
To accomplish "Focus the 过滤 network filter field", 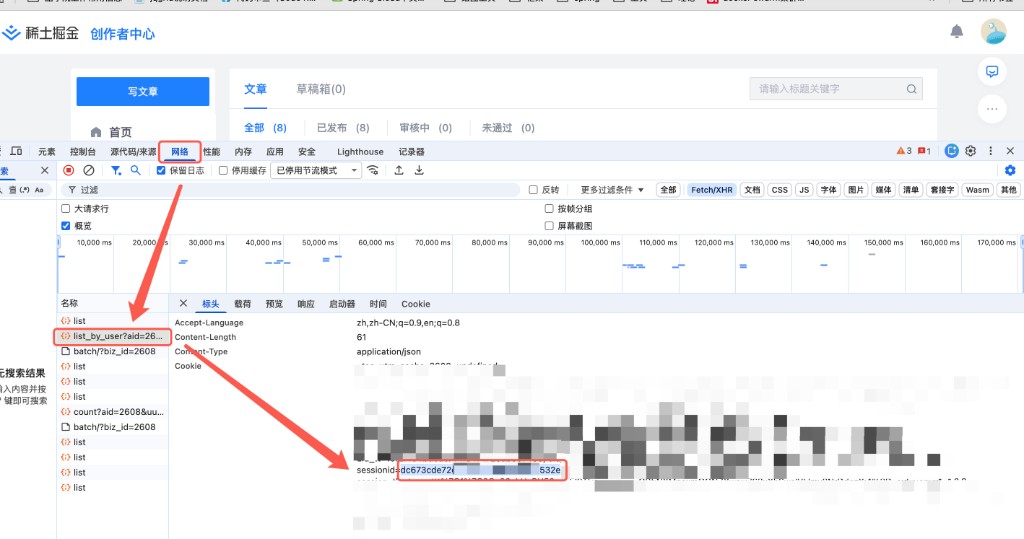I will (x=291, y=189).
